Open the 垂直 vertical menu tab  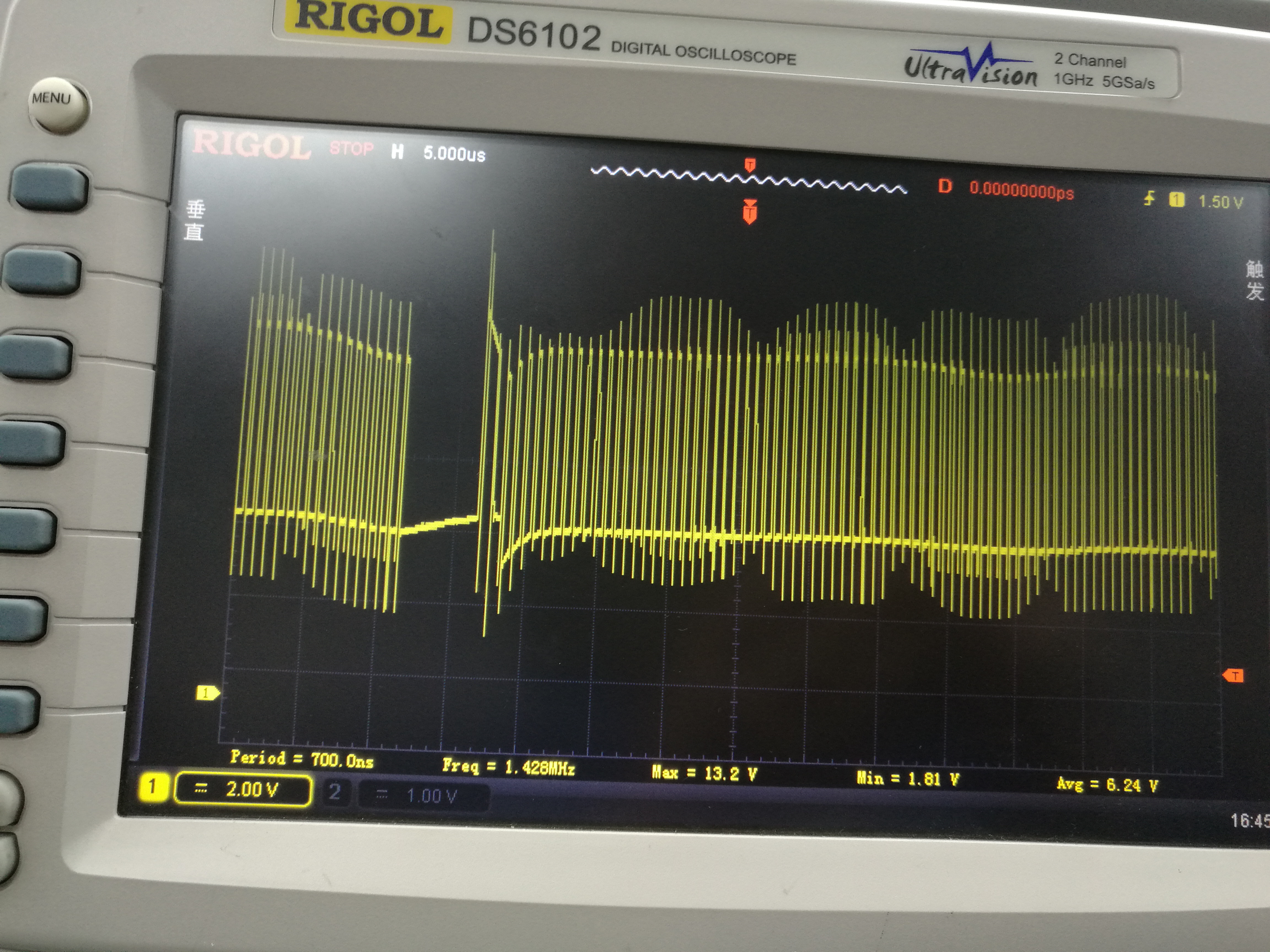195,221
